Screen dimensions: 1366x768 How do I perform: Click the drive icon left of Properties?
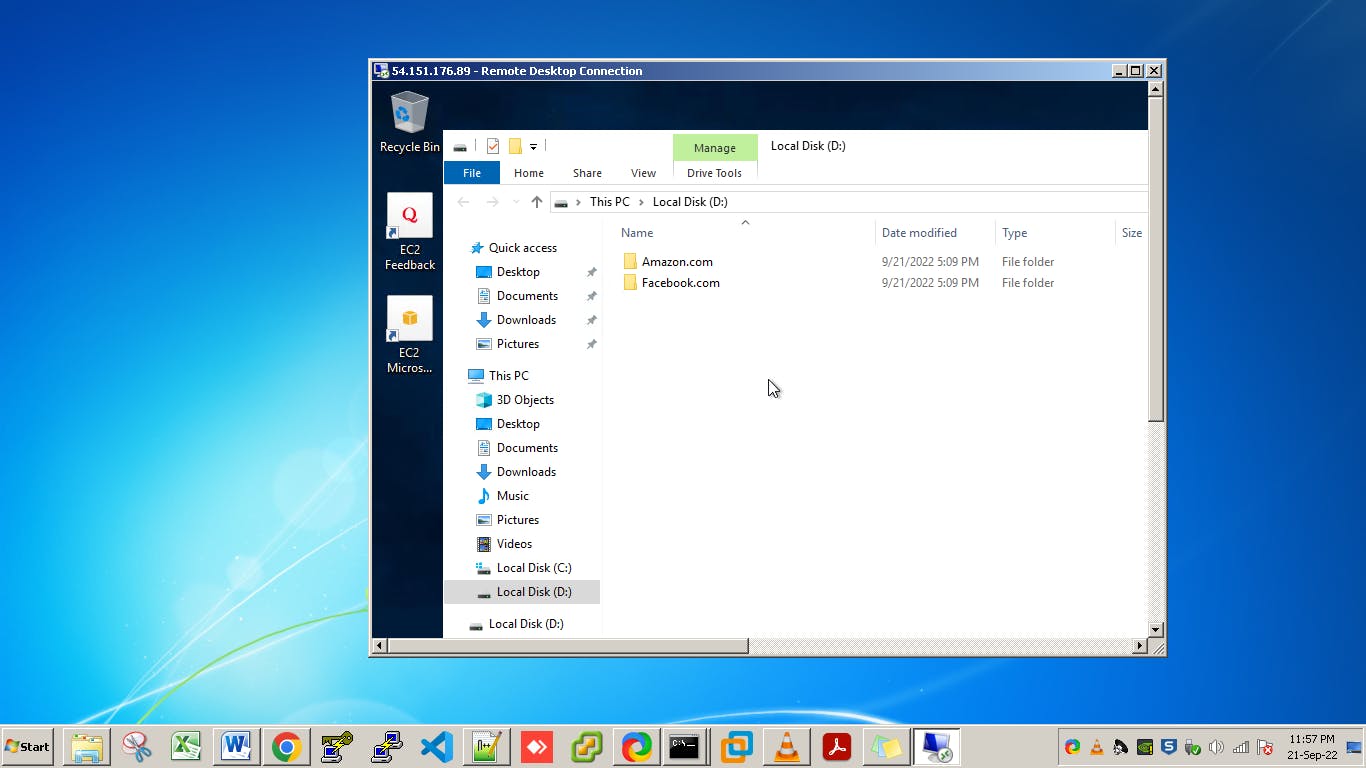460,147
